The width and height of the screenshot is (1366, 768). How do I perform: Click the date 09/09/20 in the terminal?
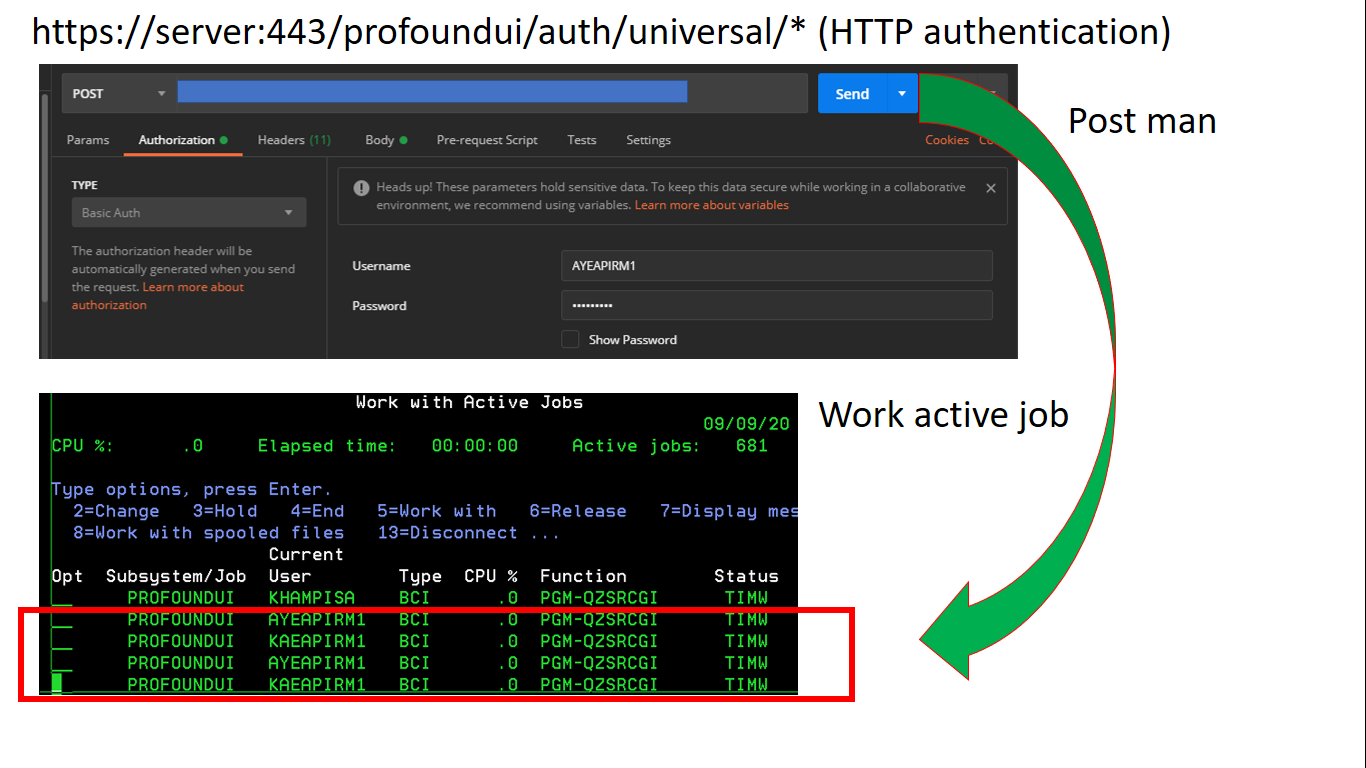[746, 424]
